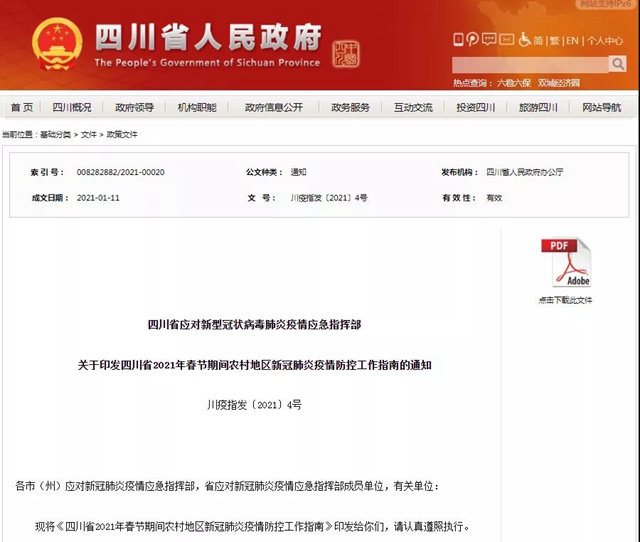Click validity value 有效
640x542 pixels.
point(494,198)
